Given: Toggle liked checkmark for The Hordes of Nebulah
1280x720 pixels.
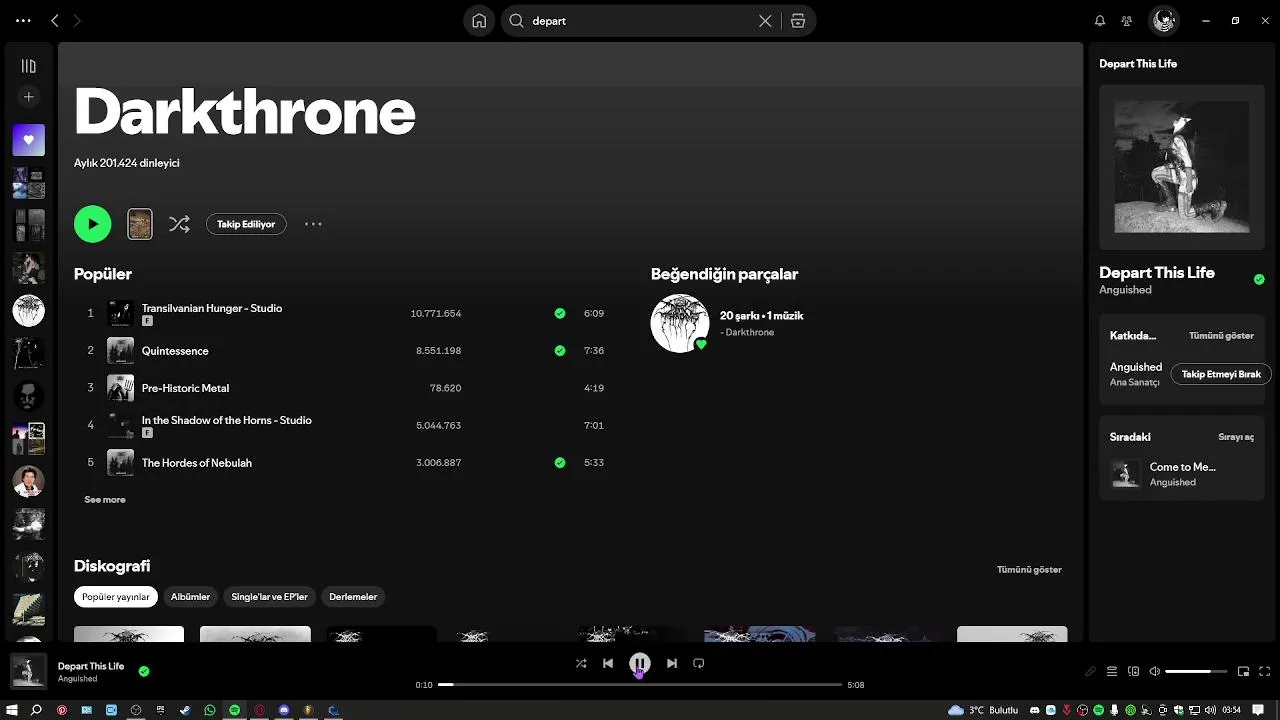Looking at the screenshot, I should point(560,463).
